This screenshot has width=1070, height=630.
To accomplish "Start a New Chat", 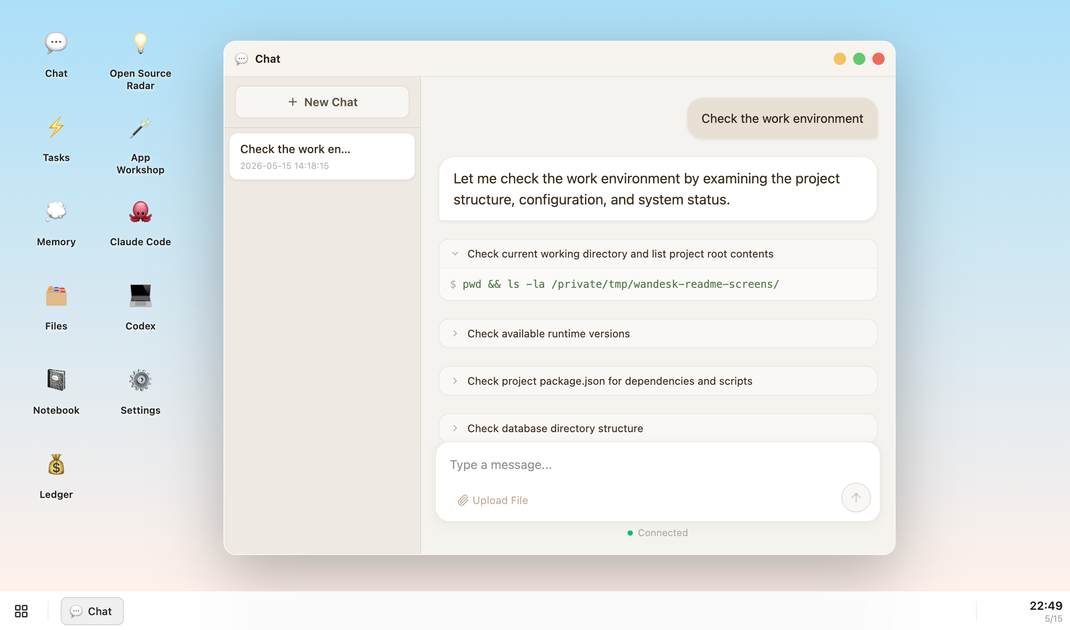I will (x=322, y=102).
